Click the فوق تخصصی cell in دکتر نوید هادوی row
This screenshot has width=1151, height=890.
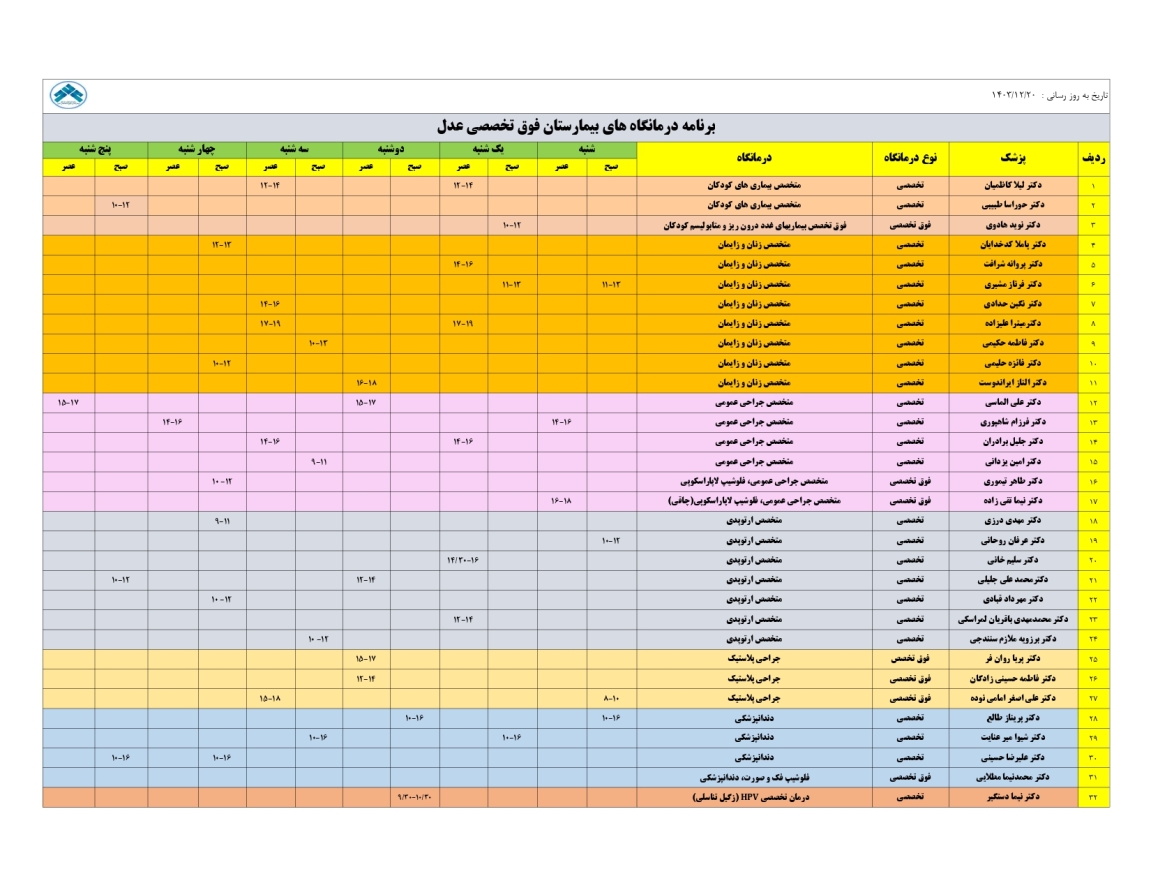910,225
